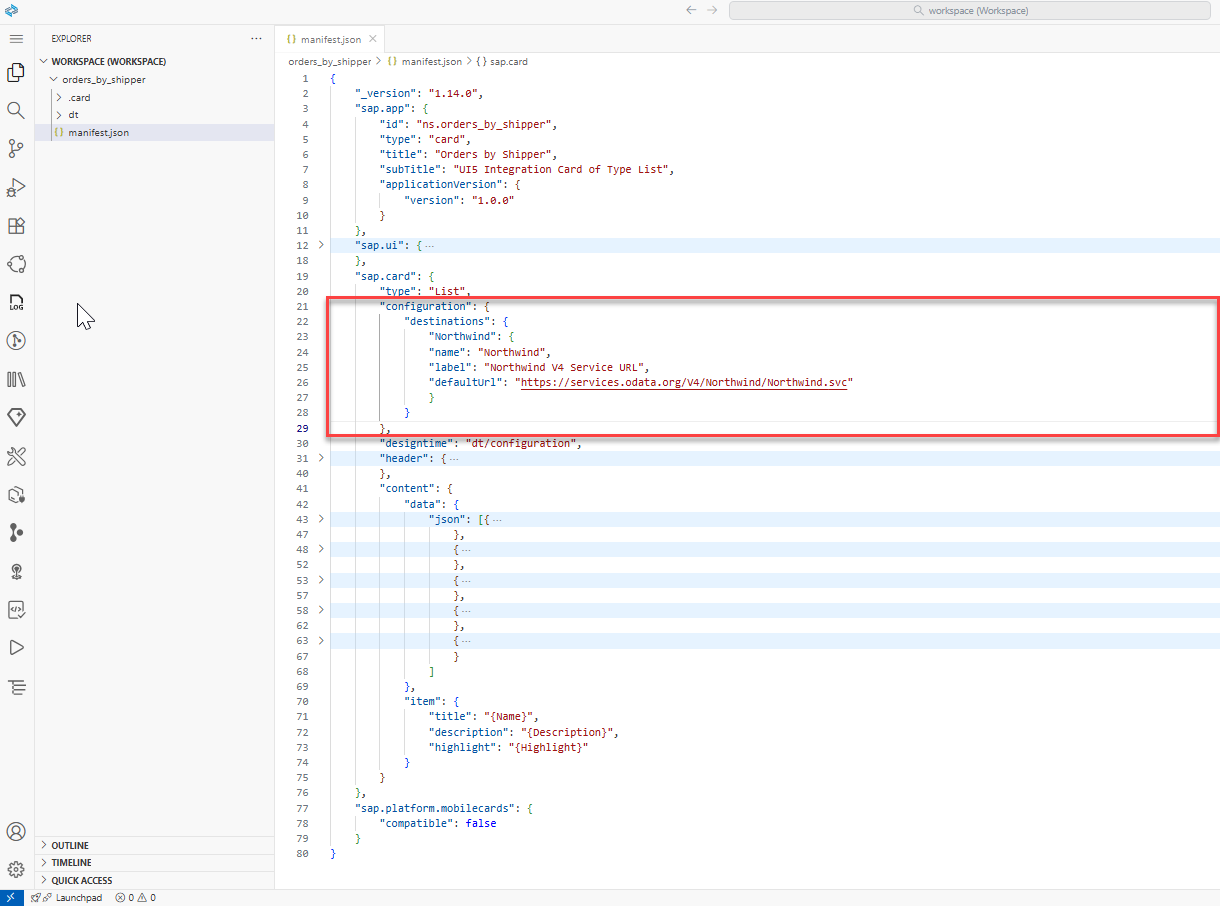Click the diamond gem icon in sidebar
The height and width of the screenshot is (906, 1220).
point(16,417)
